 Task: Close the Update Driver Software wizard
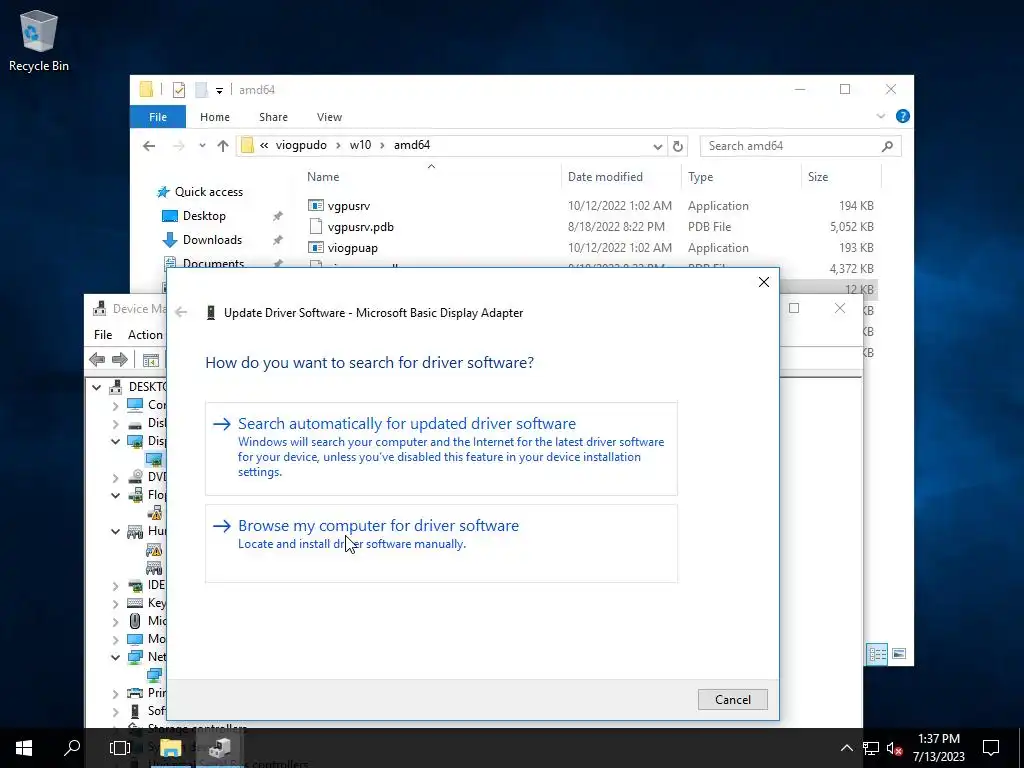pyautogui.click(x=763, y=282)
